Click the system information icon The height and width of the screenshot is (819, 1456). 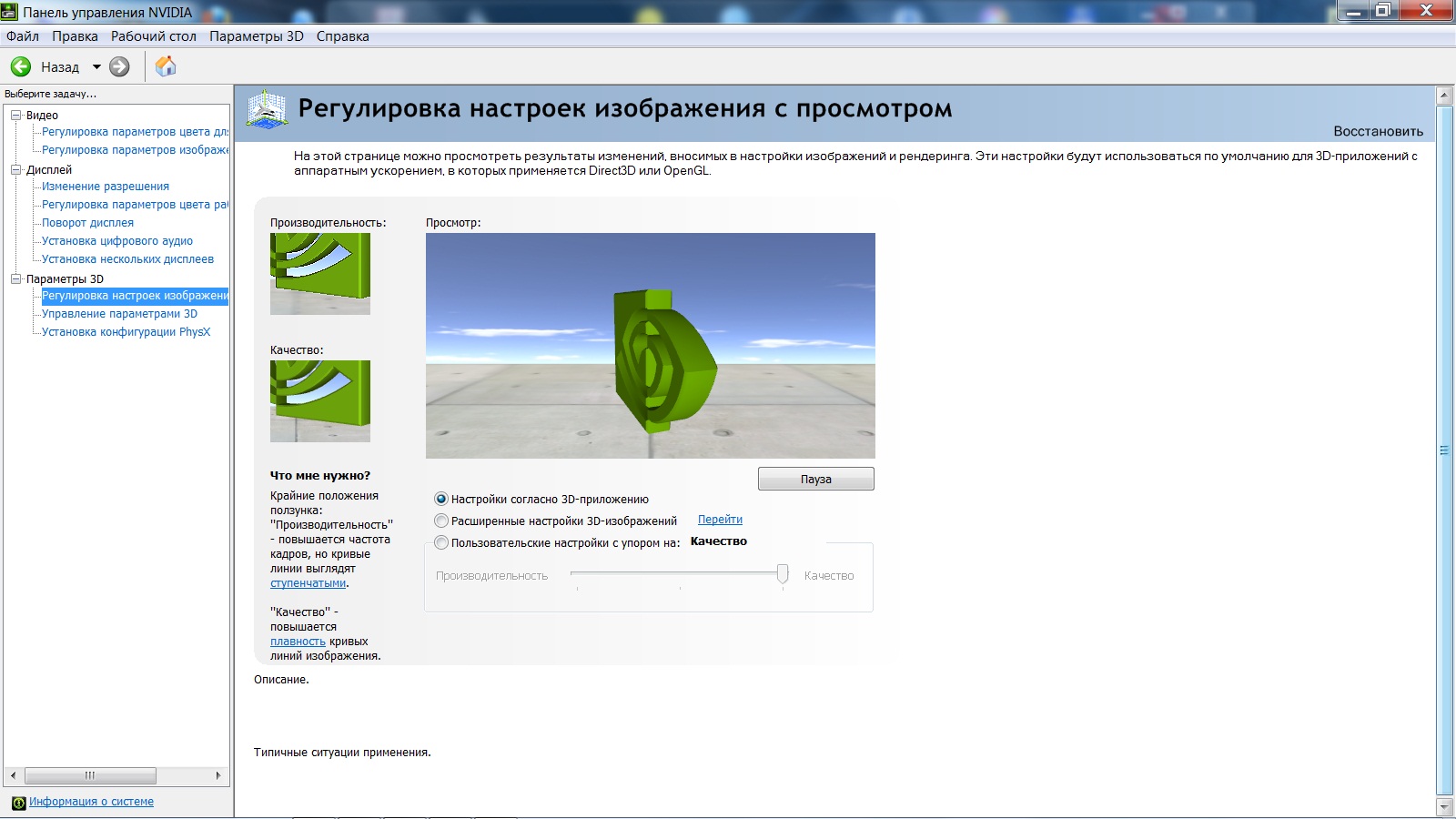[x=18, y=803]
